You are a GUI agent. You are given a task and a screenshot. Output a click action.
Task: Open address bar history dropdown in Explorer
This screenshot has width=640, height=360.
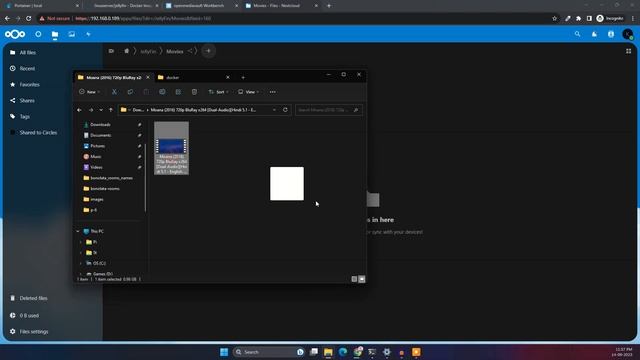pyautogui.click(x=274, y=110)
